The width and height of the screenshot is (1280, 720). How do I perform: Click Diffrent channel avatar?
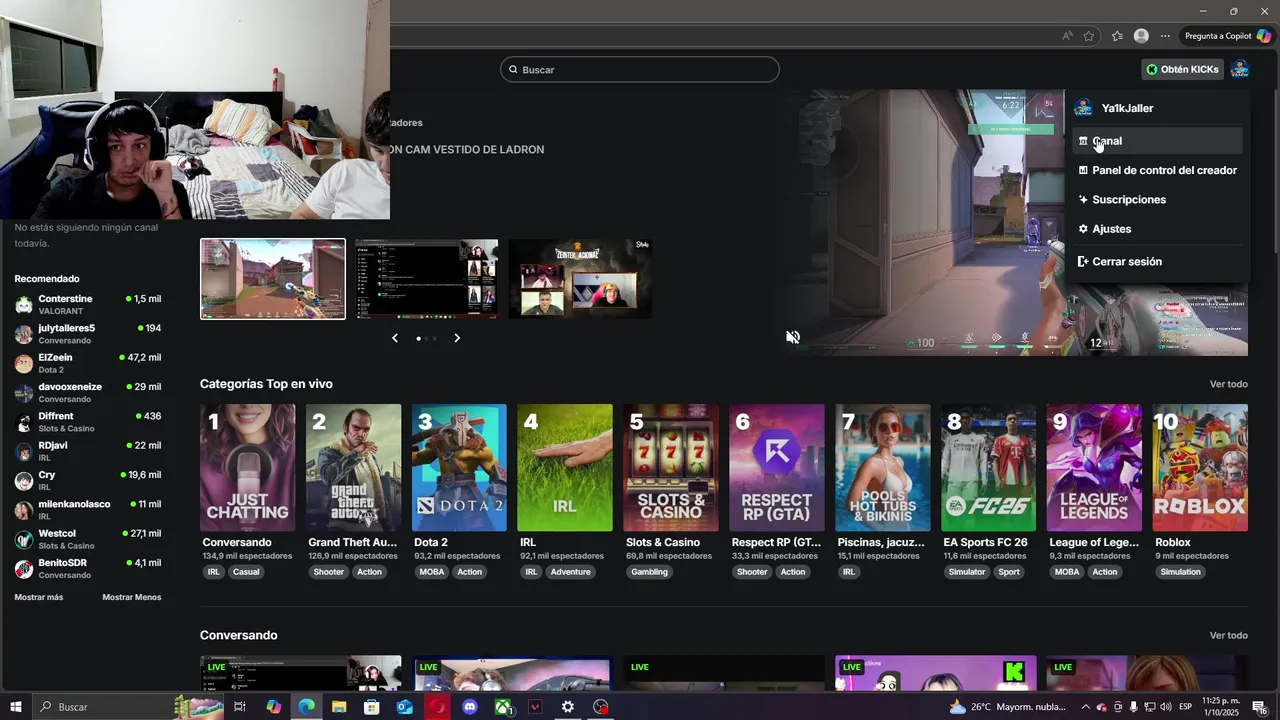click(24, 422)
